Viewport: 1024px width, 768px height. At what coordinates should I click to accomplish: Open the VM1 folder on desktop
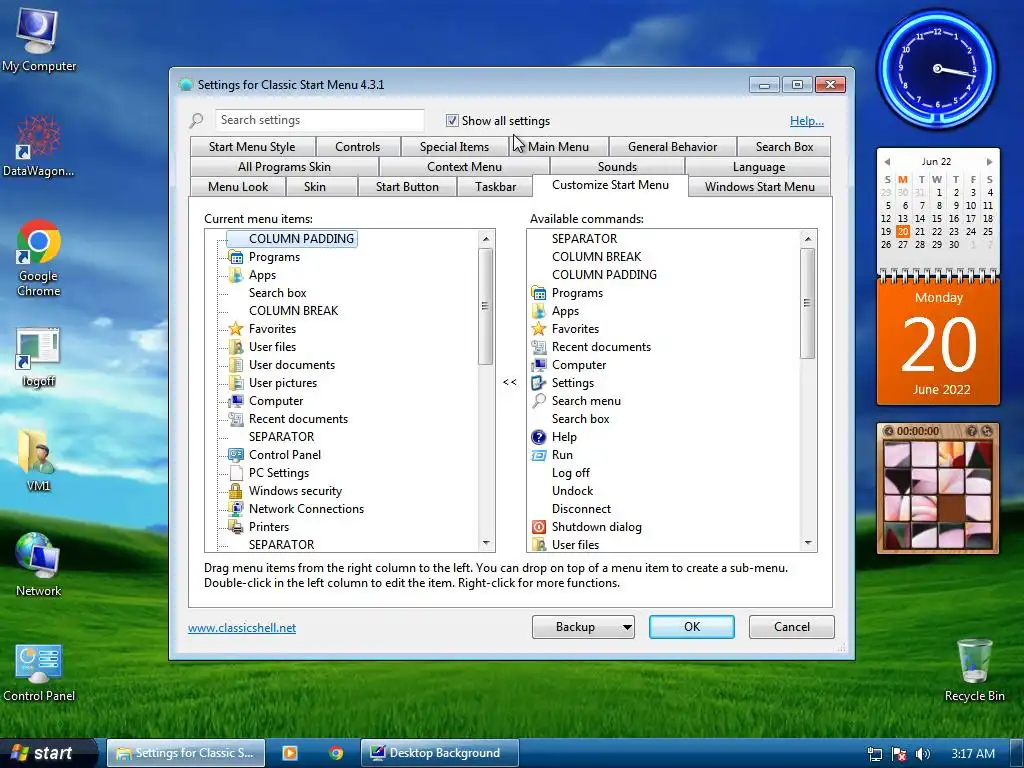(x=39, y=460)
